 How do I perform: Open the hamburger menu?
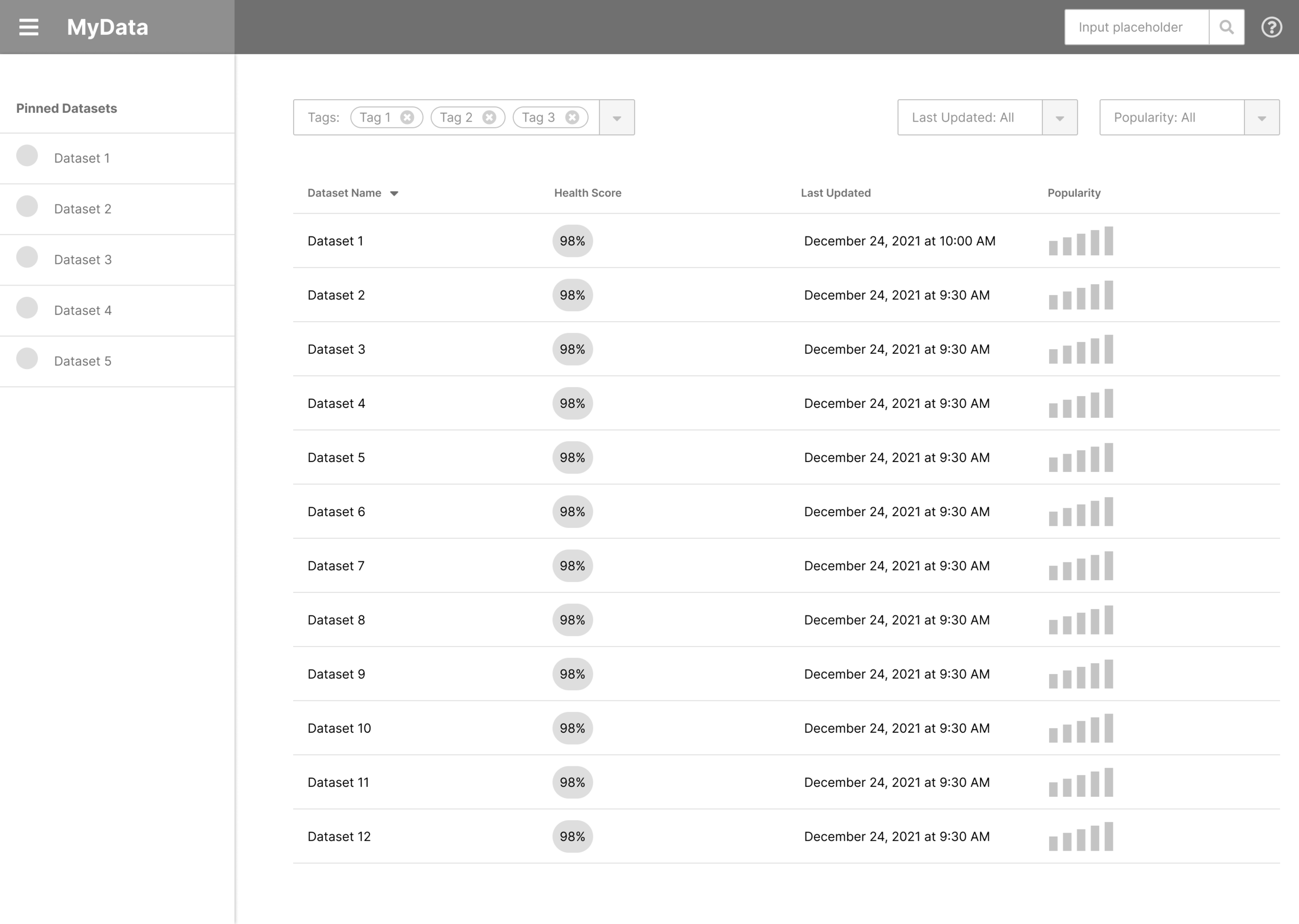(29, 28)
